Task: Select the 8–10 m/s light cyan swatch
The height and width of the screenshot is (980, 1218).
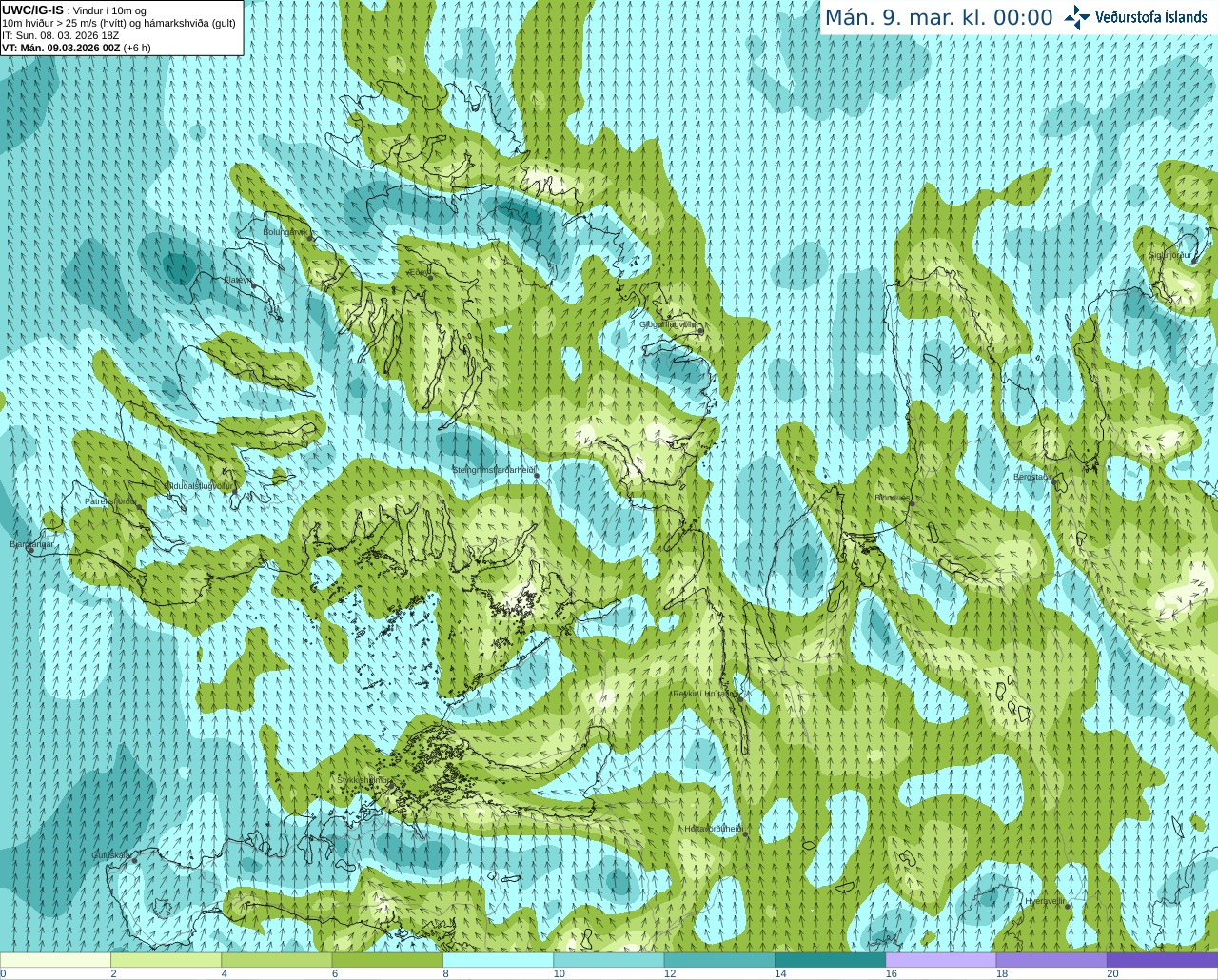Action: (x=498, y=960)
